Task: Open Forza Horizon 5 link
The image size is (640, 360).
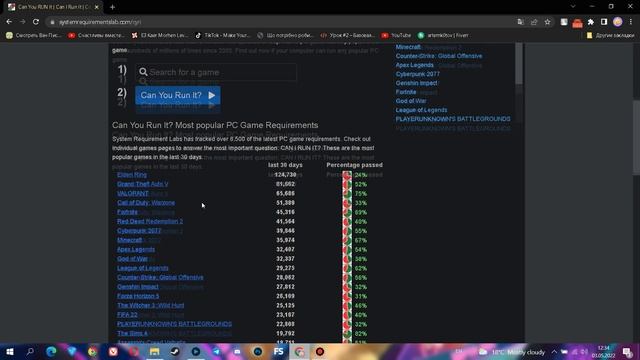Action: [138, 296]
